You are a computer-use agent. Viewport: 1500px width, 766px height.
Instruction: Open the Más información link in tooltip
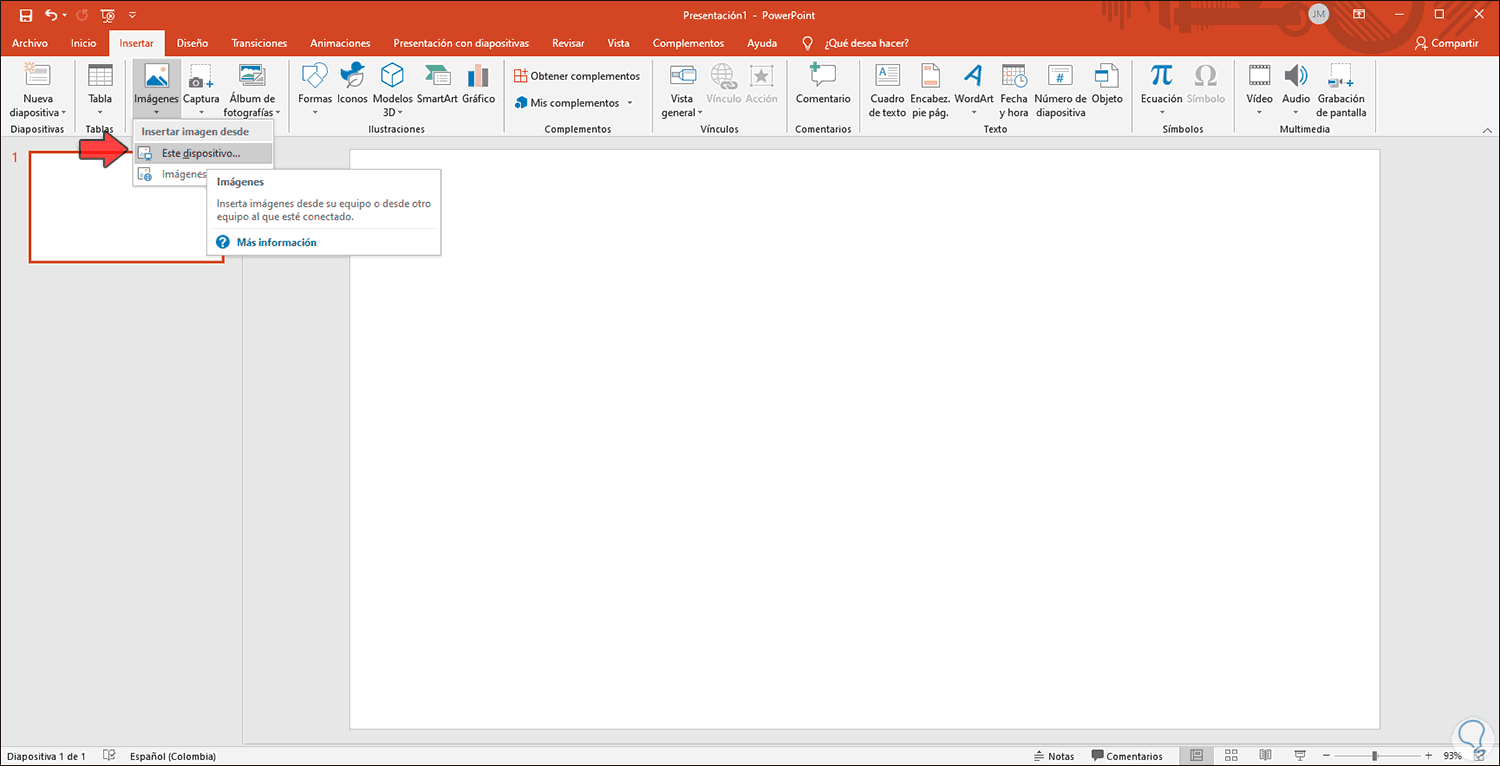click(276, 242)
